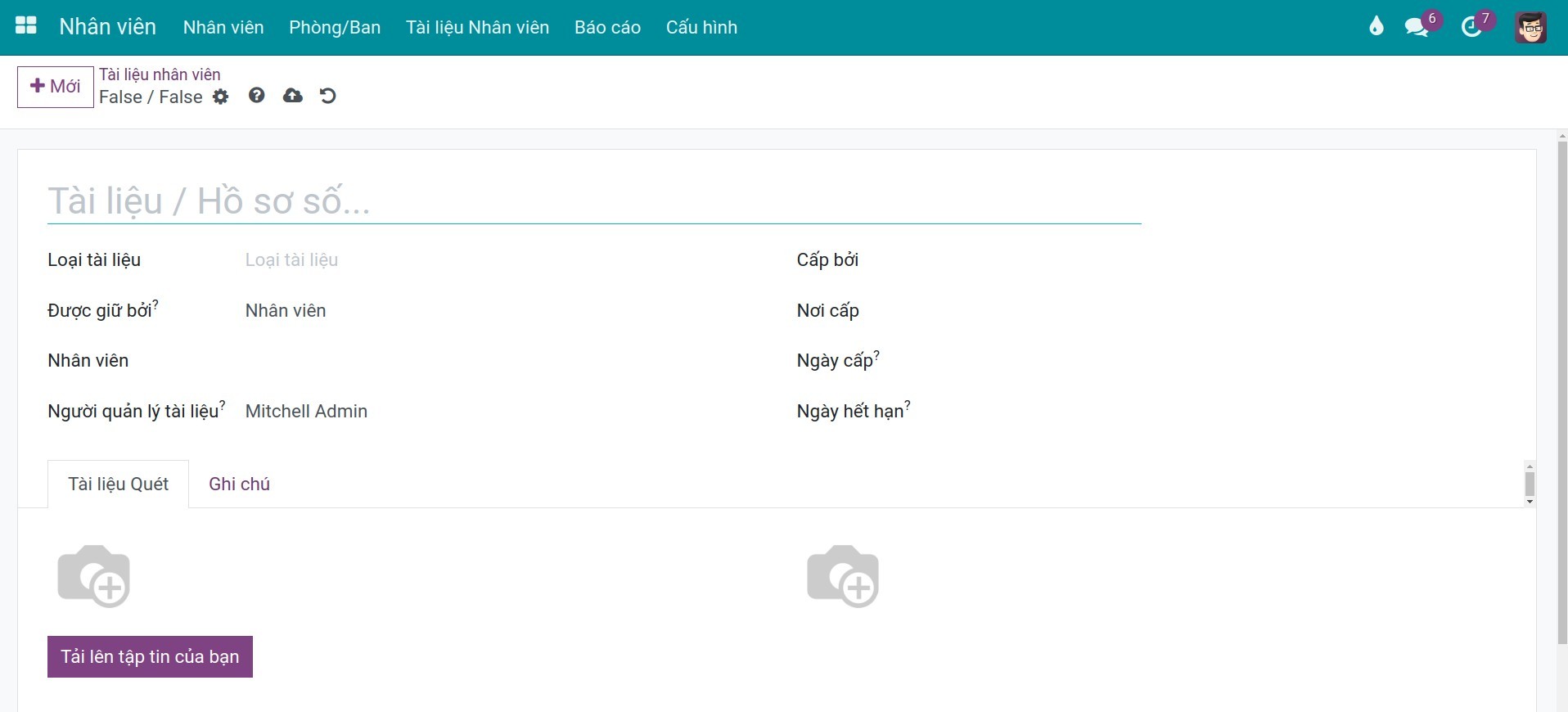The height and width of the screenshot is (712, 1568).
Task: Open the Tài liệu Nhân viên menu
Action: pyautogui.click(x=478, y=27)
